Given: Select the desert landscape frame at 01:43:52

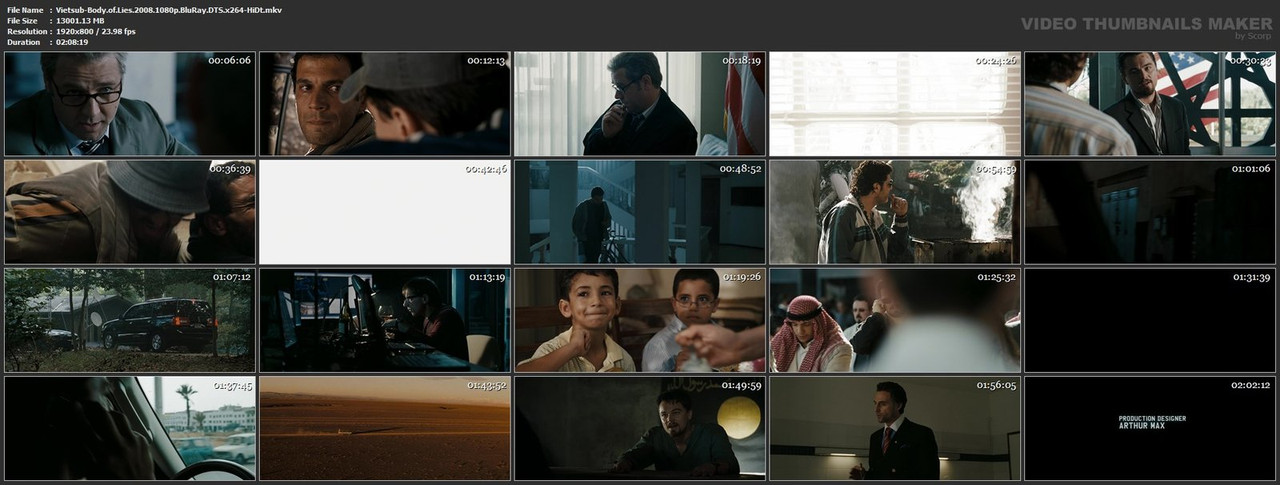Looking at the screenshot, I should 385,428.
